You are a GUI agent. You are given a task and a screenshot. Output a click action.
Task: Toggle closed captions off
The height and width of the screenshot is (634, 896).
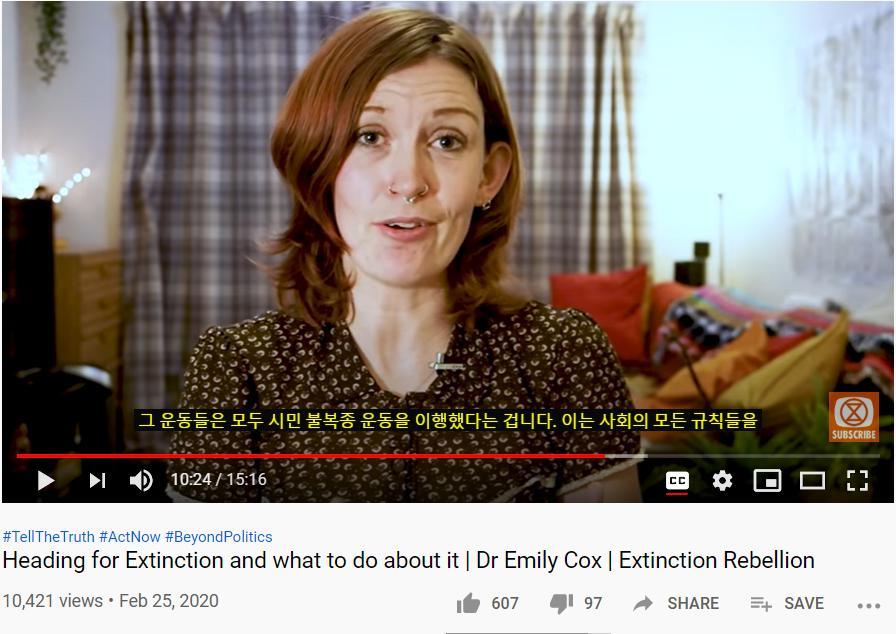tap(677, 481)
